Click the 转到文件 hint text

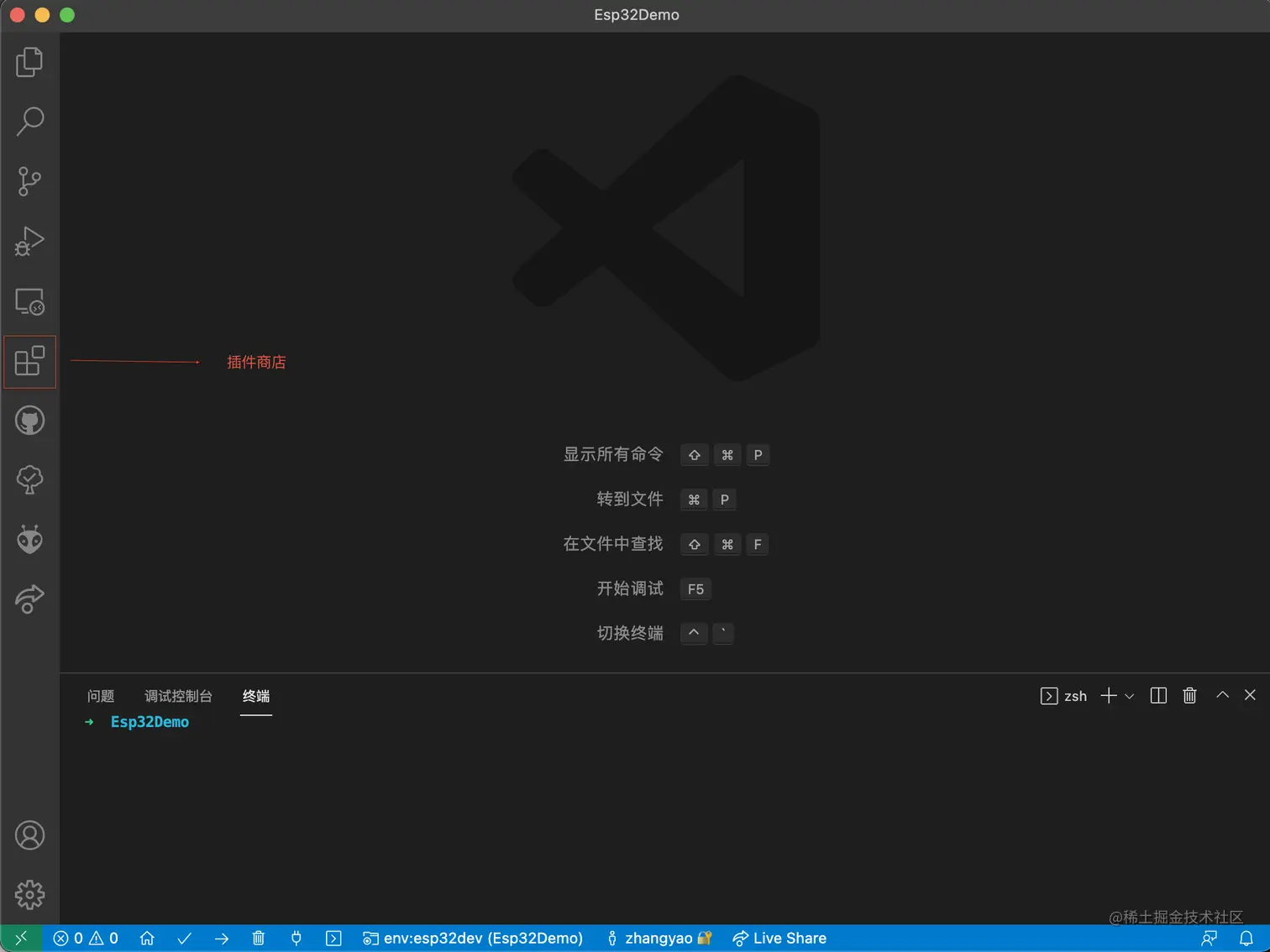pos(630,499)
